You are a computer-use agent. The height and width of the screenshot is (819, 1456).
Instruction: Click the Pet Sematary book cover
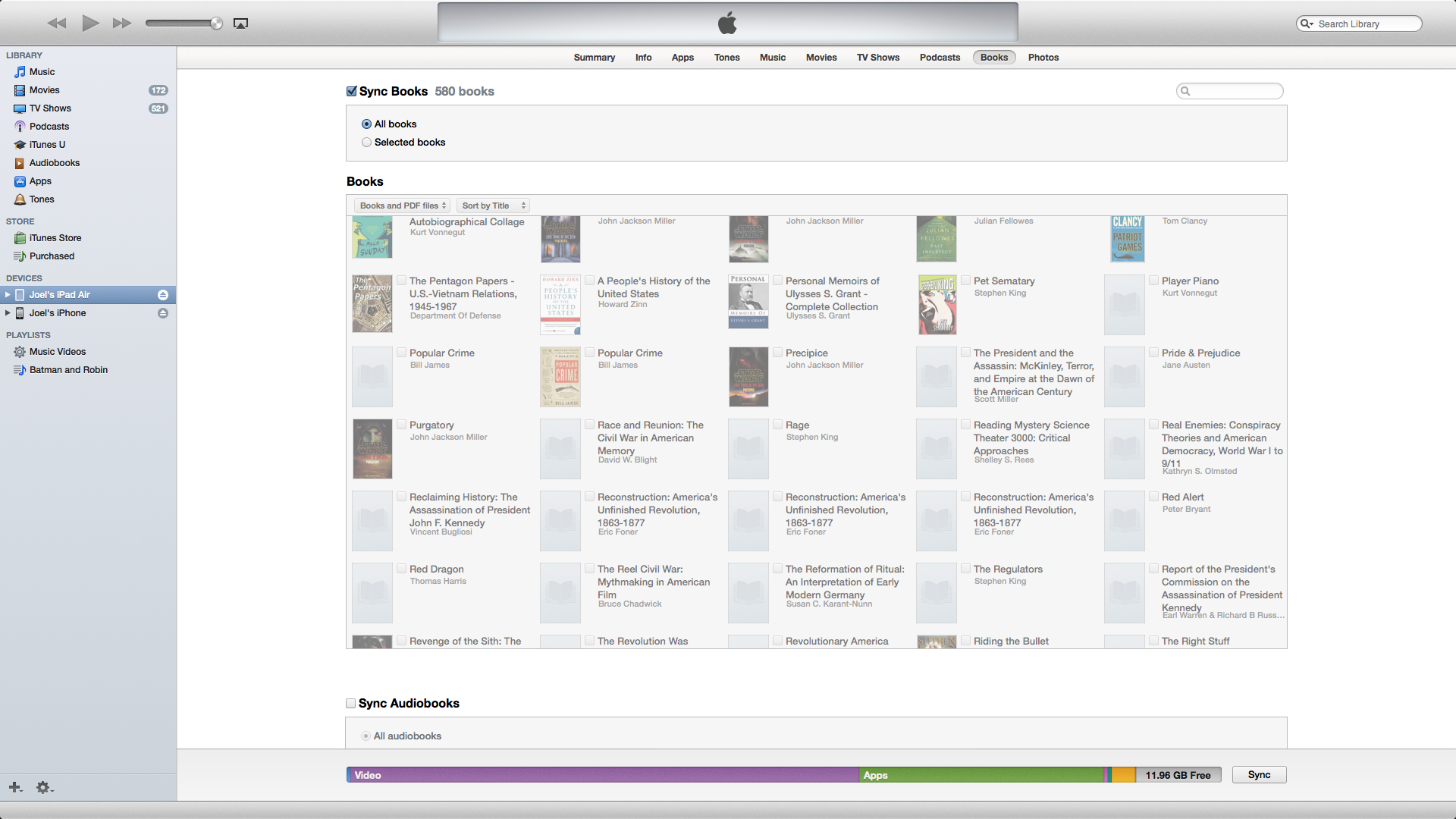coord(937,305)
